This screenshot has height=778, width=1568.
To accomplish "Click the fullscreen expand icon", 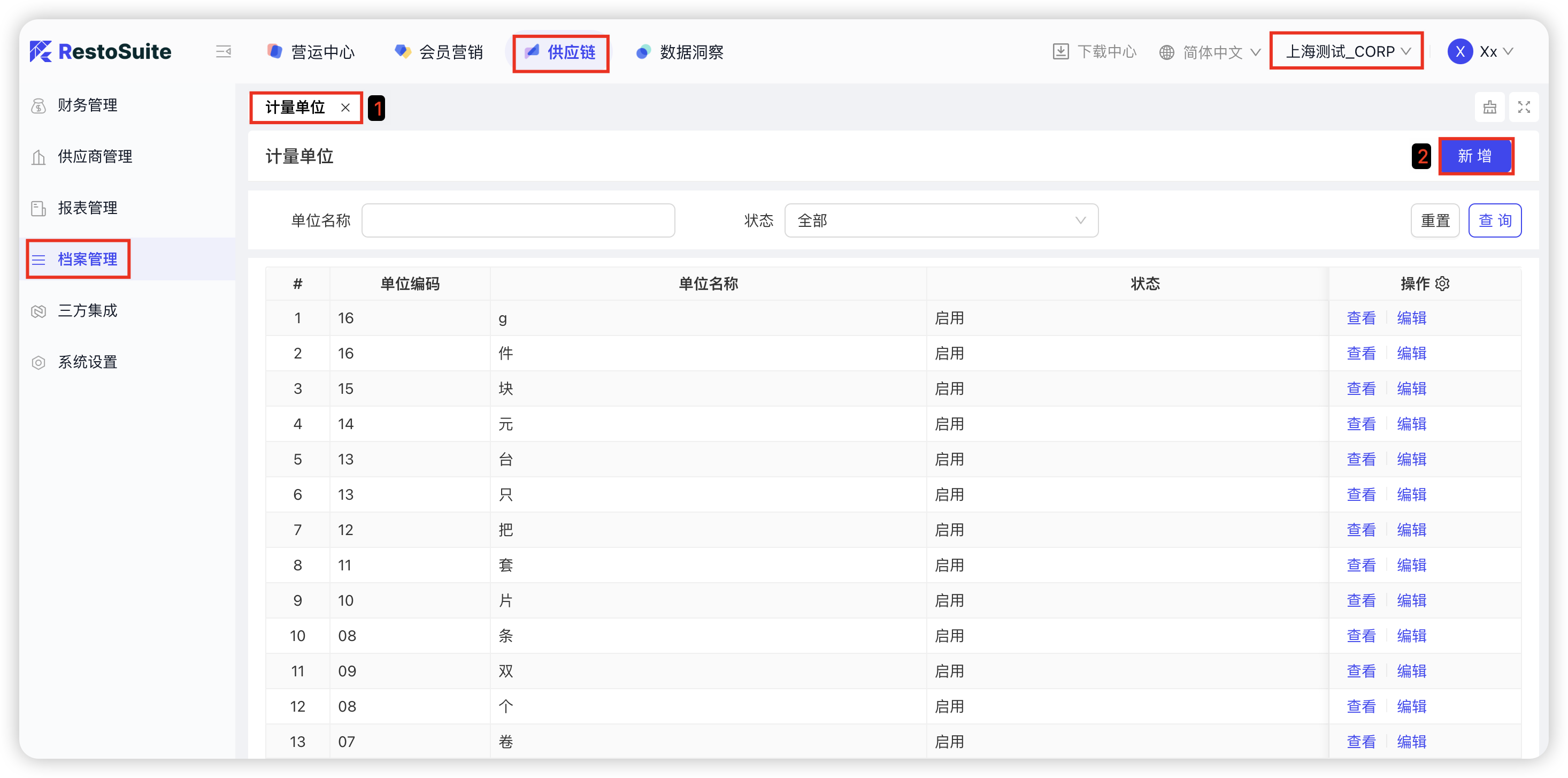I will [1524, 107].
